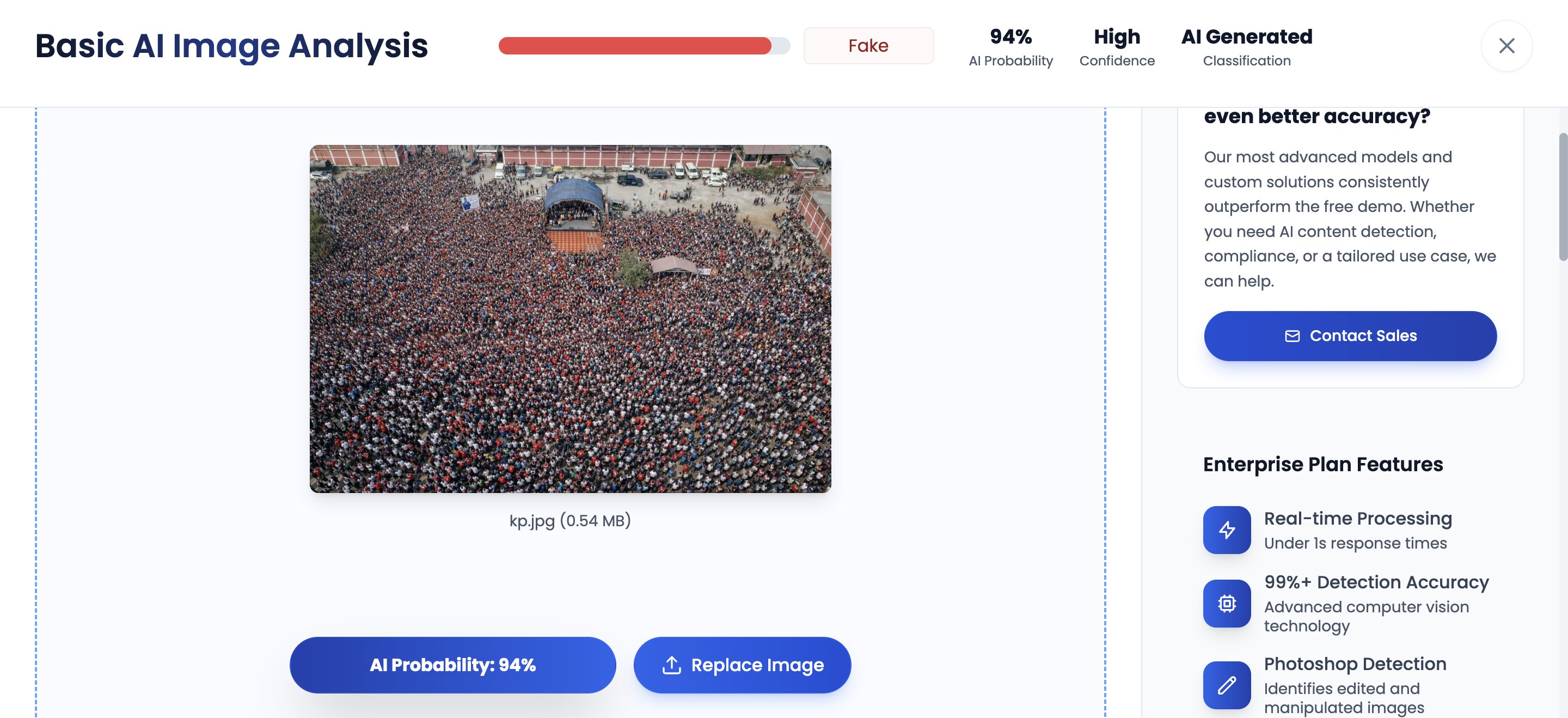Click the page's vertical scrollbar
Image resolution: width=1568 pixels, height=718 pixels.
[x=1562, y=196]
